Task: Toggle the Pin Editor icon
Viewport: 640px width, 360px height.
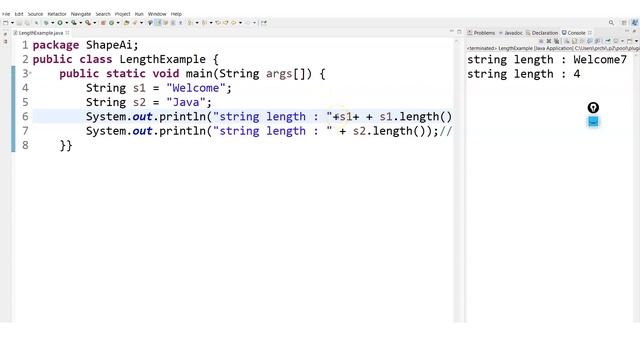Action: tap(263, 23)
